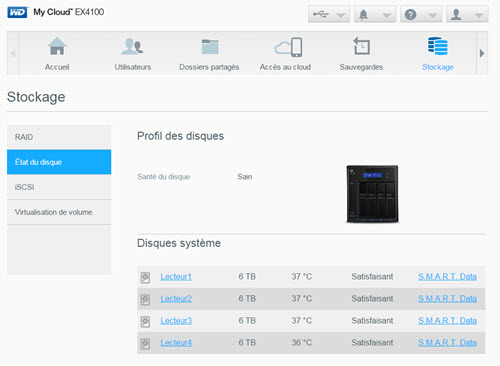
Task: Expand the help dropdown arrow
Action: point(433,15)
